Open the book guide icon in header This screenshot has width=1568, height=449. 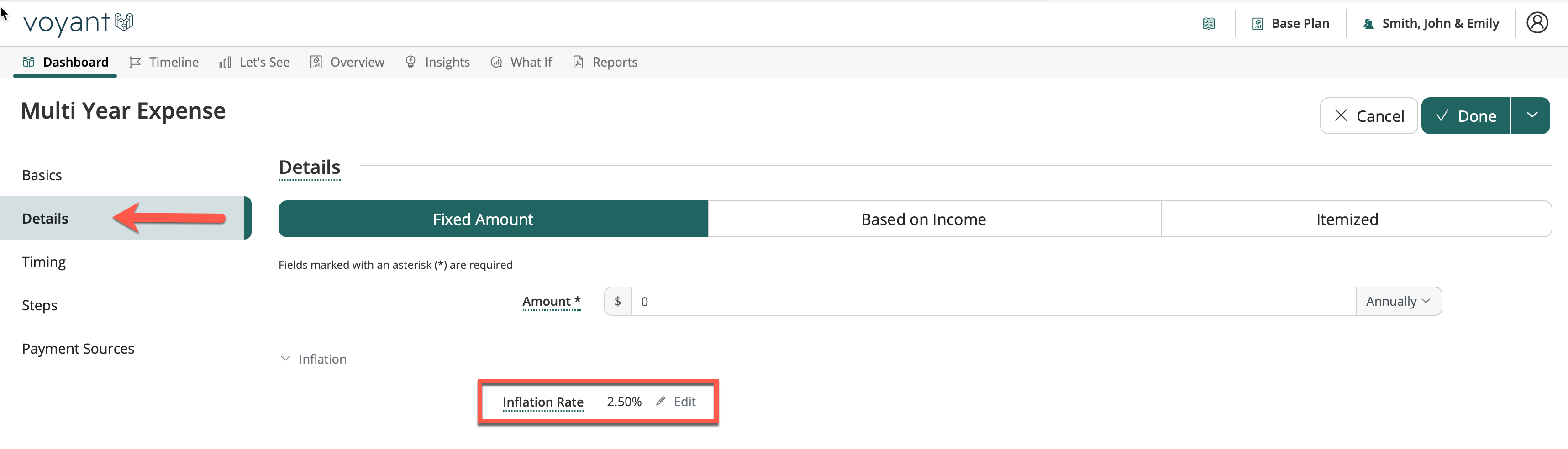[x=1208, y=24]
